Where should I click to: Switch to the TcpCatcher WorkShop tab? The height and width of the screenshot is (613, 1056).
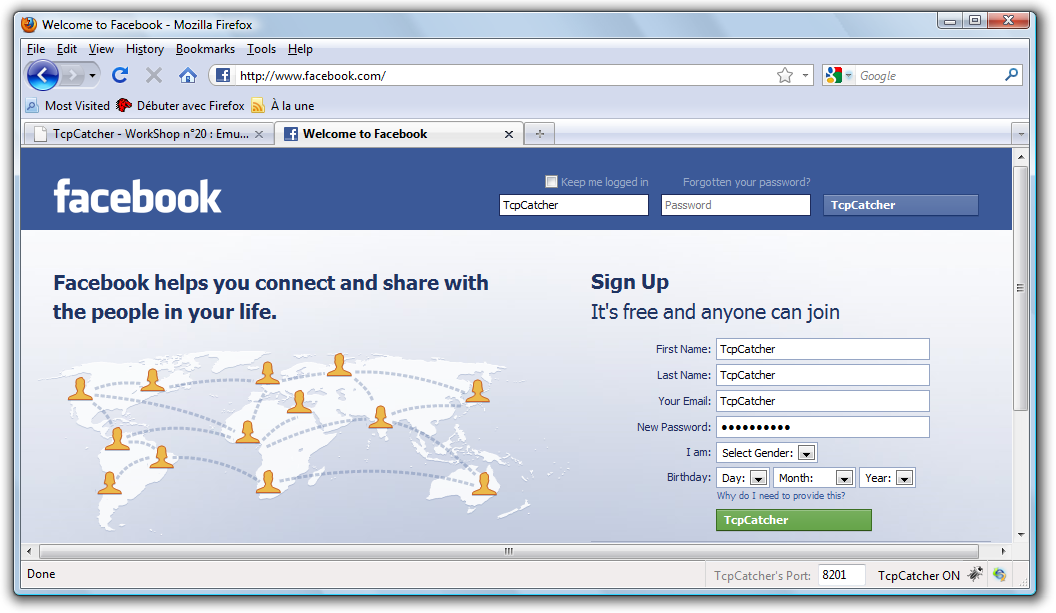pyautogui.click(x=148, y=134)
